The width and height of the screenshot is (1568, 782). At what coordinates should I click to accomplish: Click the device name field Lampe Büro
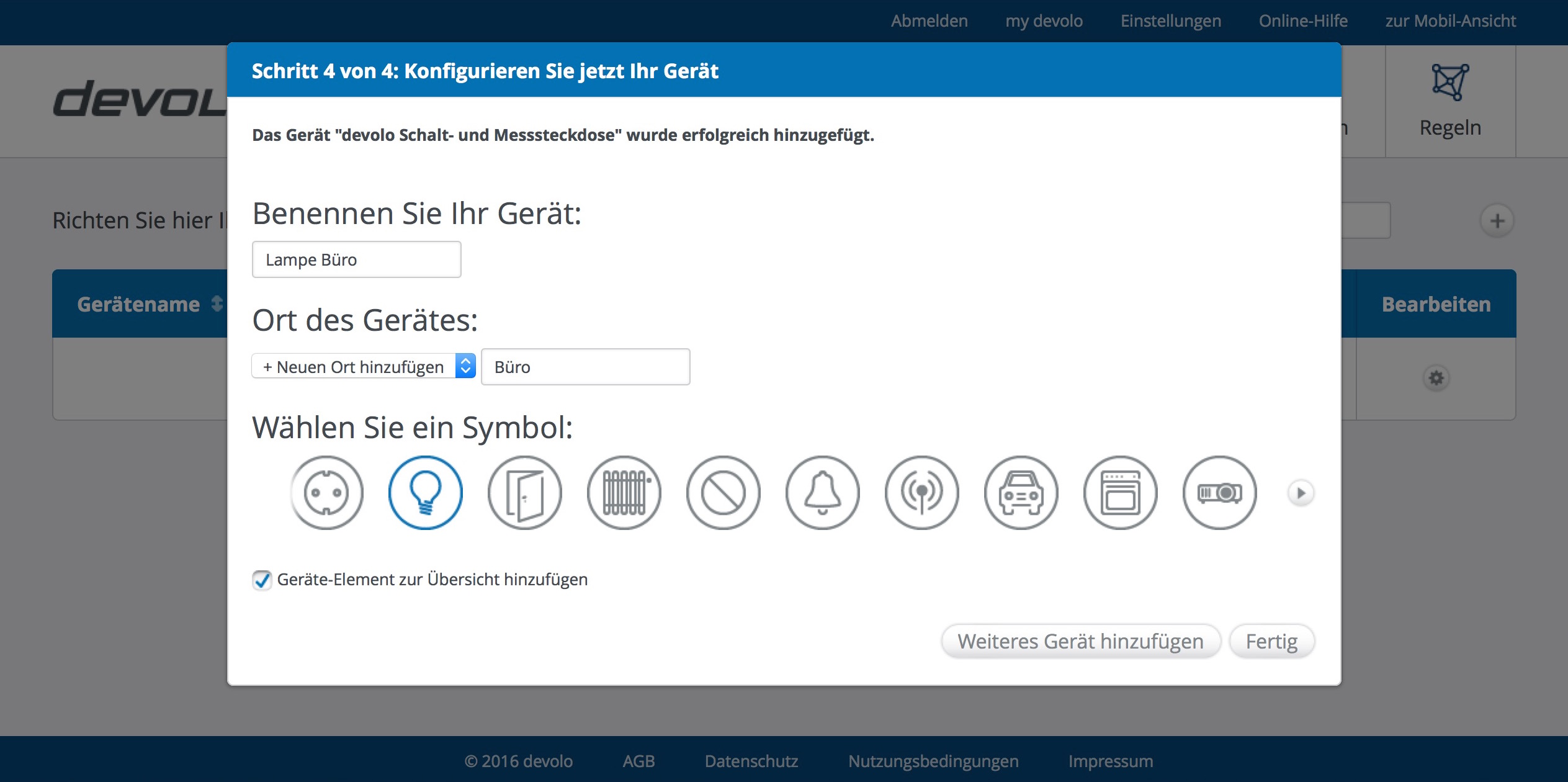357,259
